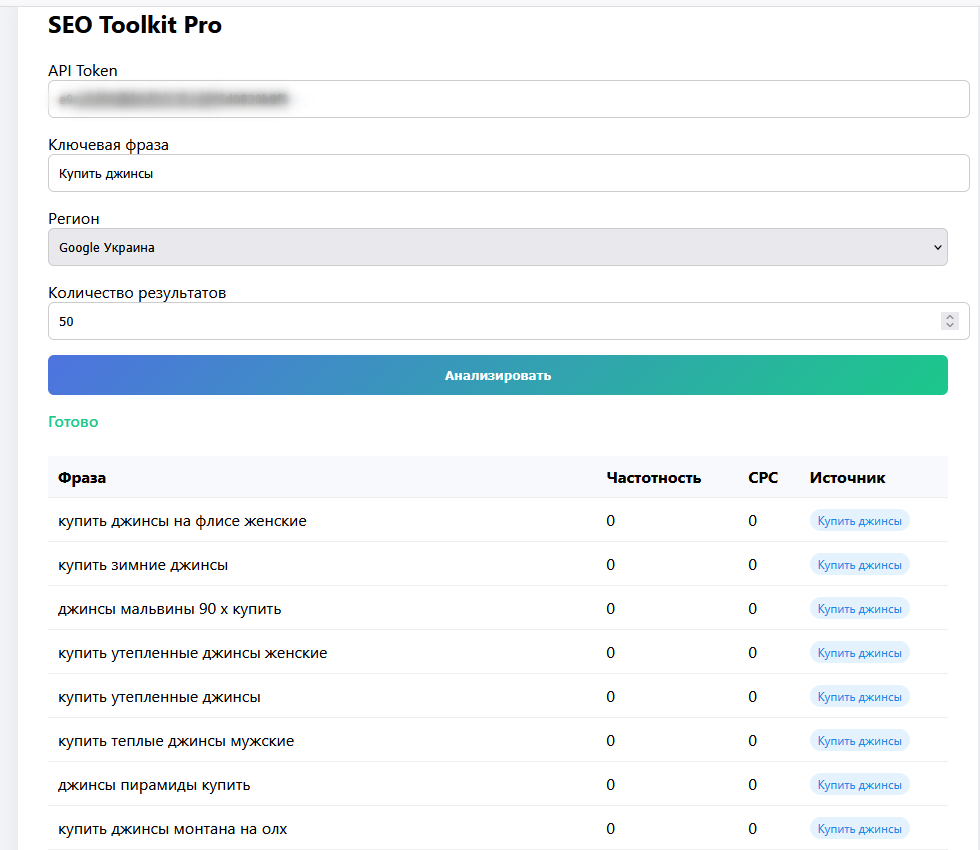
Task: Select the CPC column header
Action: pos(762,478)
